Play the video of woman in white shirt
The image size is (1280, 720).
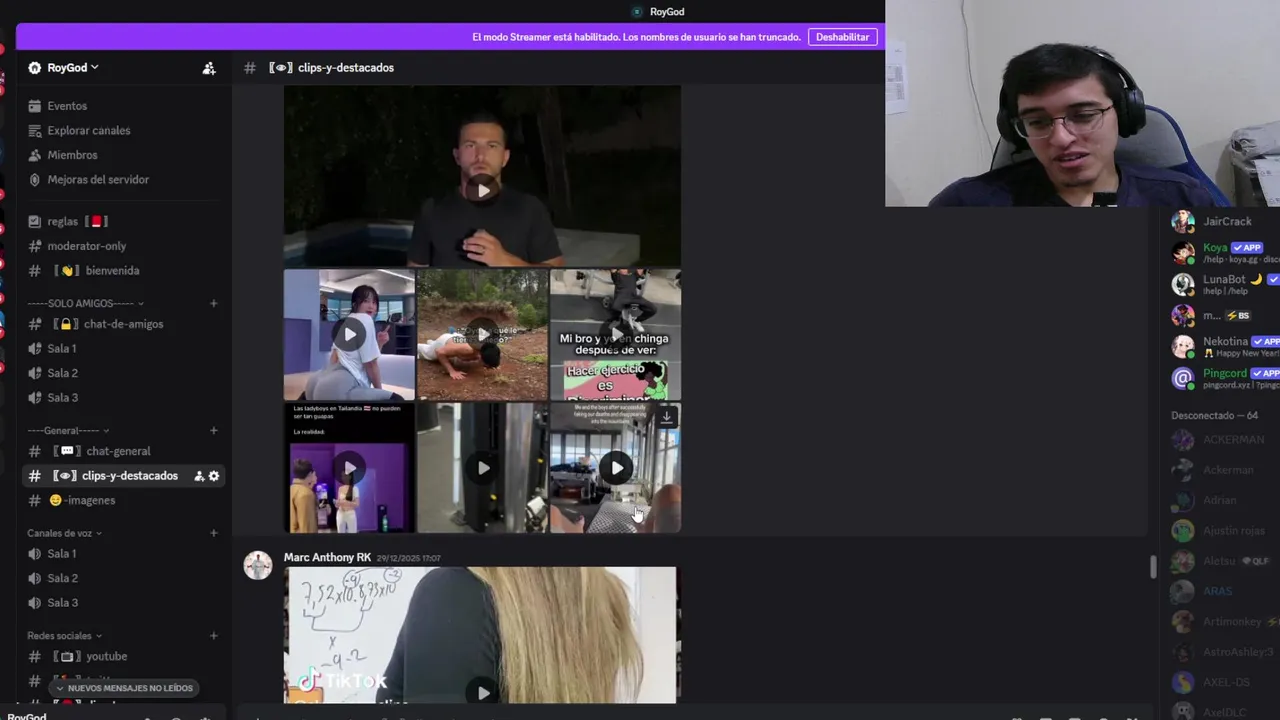pos(349,335)
